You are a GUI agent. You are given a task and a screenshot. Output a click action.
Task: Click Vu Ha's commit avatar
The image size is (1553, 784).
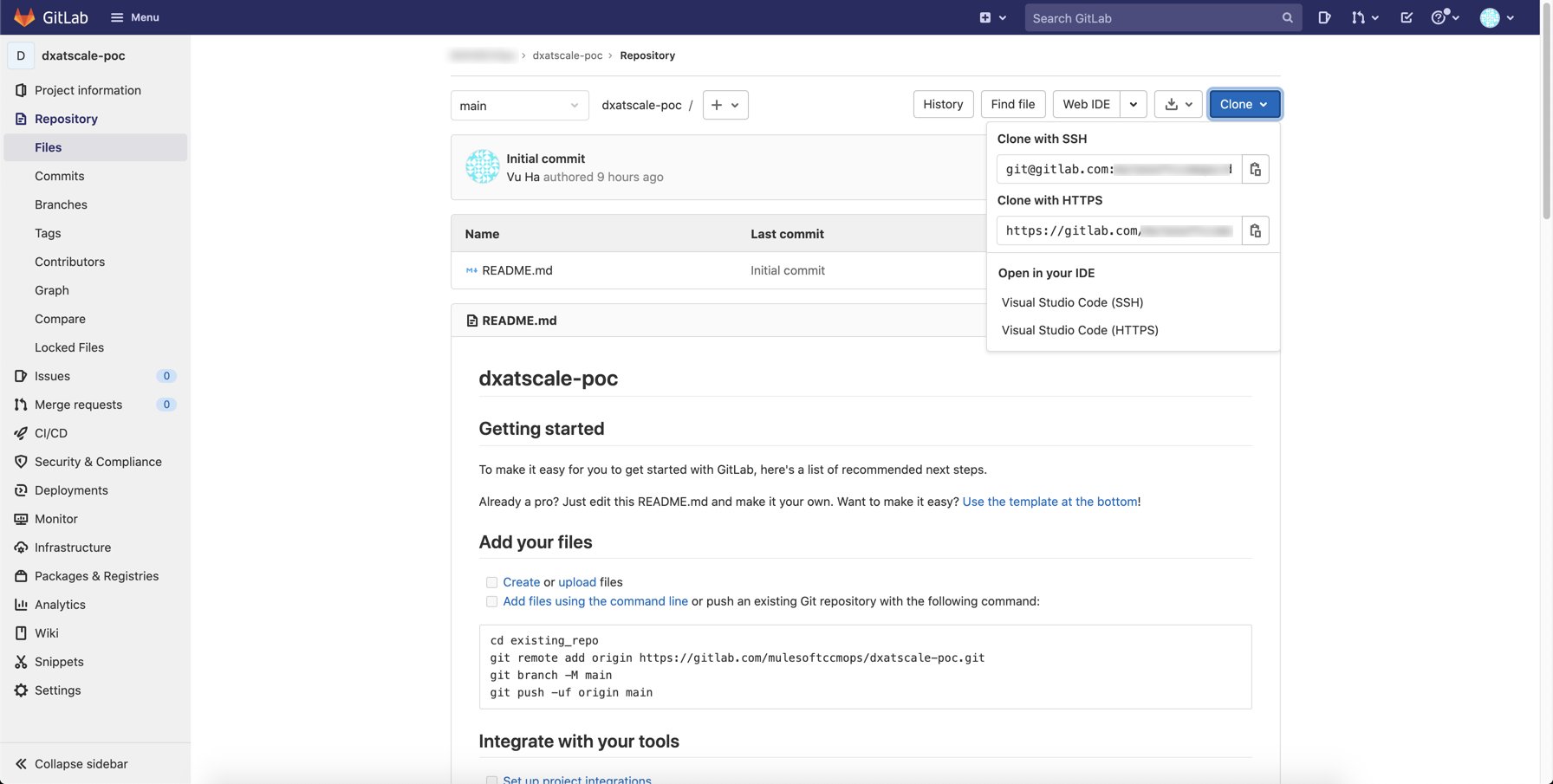click(x=483, y=166)
